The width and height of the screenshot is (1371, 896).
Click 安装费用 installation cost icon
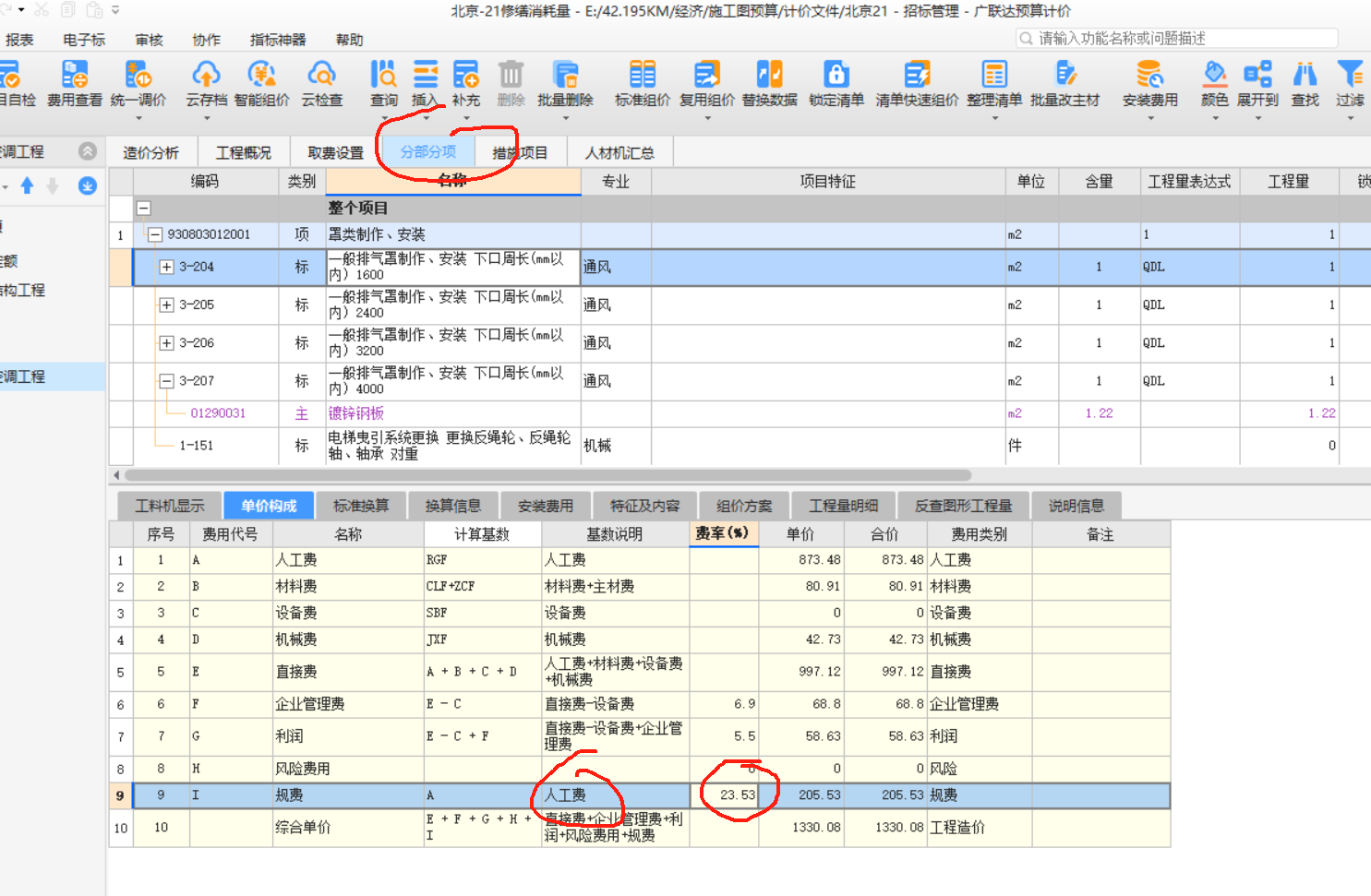coord(1150,83)
